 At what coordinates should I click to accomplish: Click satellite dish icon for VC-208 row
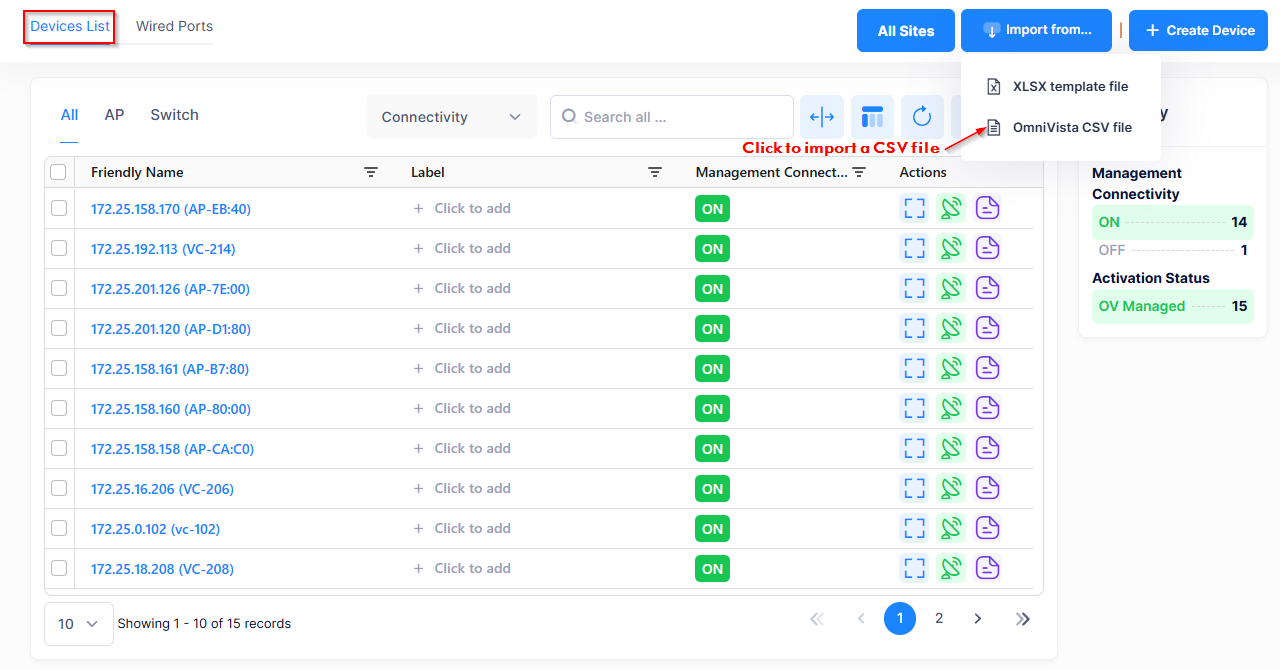tap(950, 568)
